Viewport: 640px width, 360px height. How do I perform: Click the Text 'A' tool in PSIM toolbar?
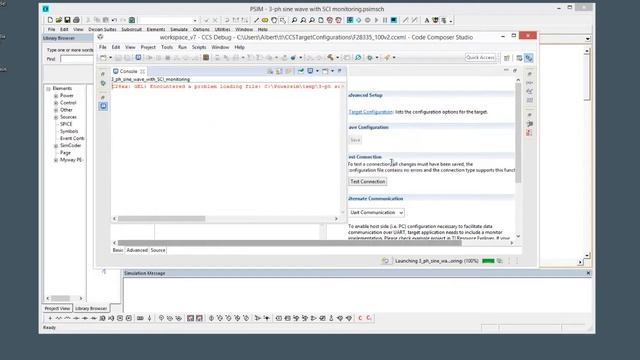click(427, 20)
